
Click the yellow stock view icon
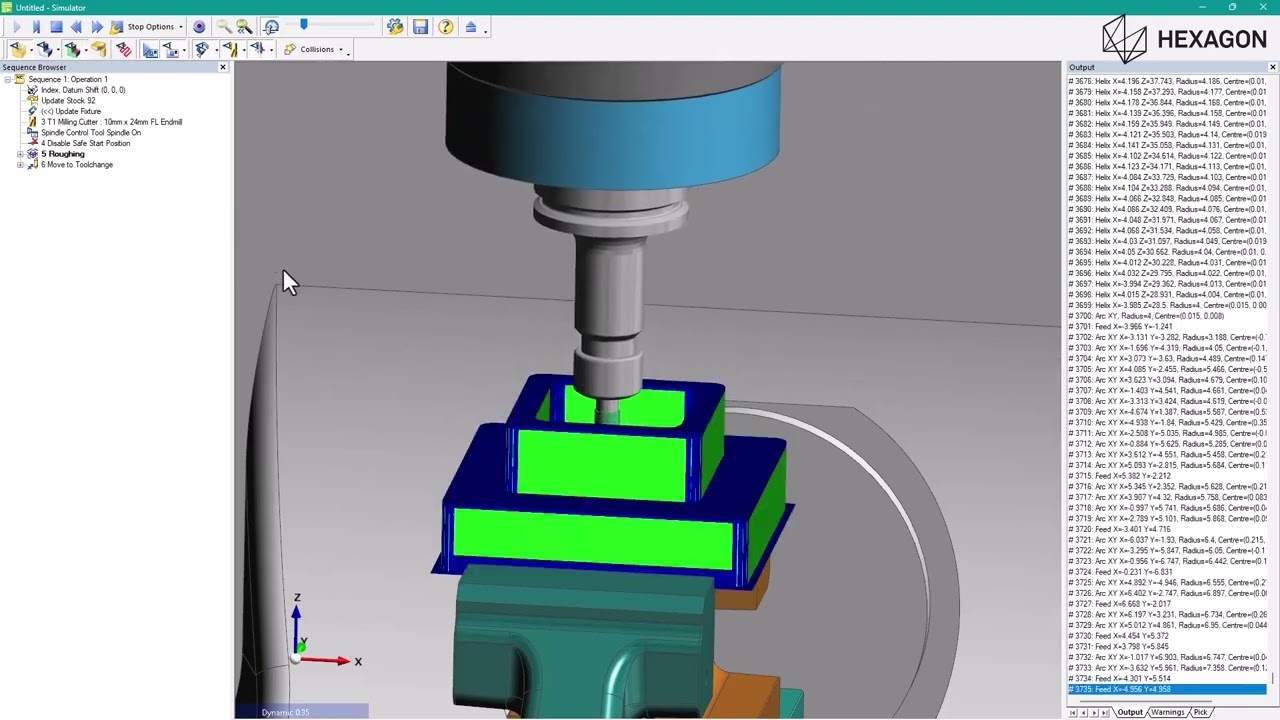tap(17, 49)
